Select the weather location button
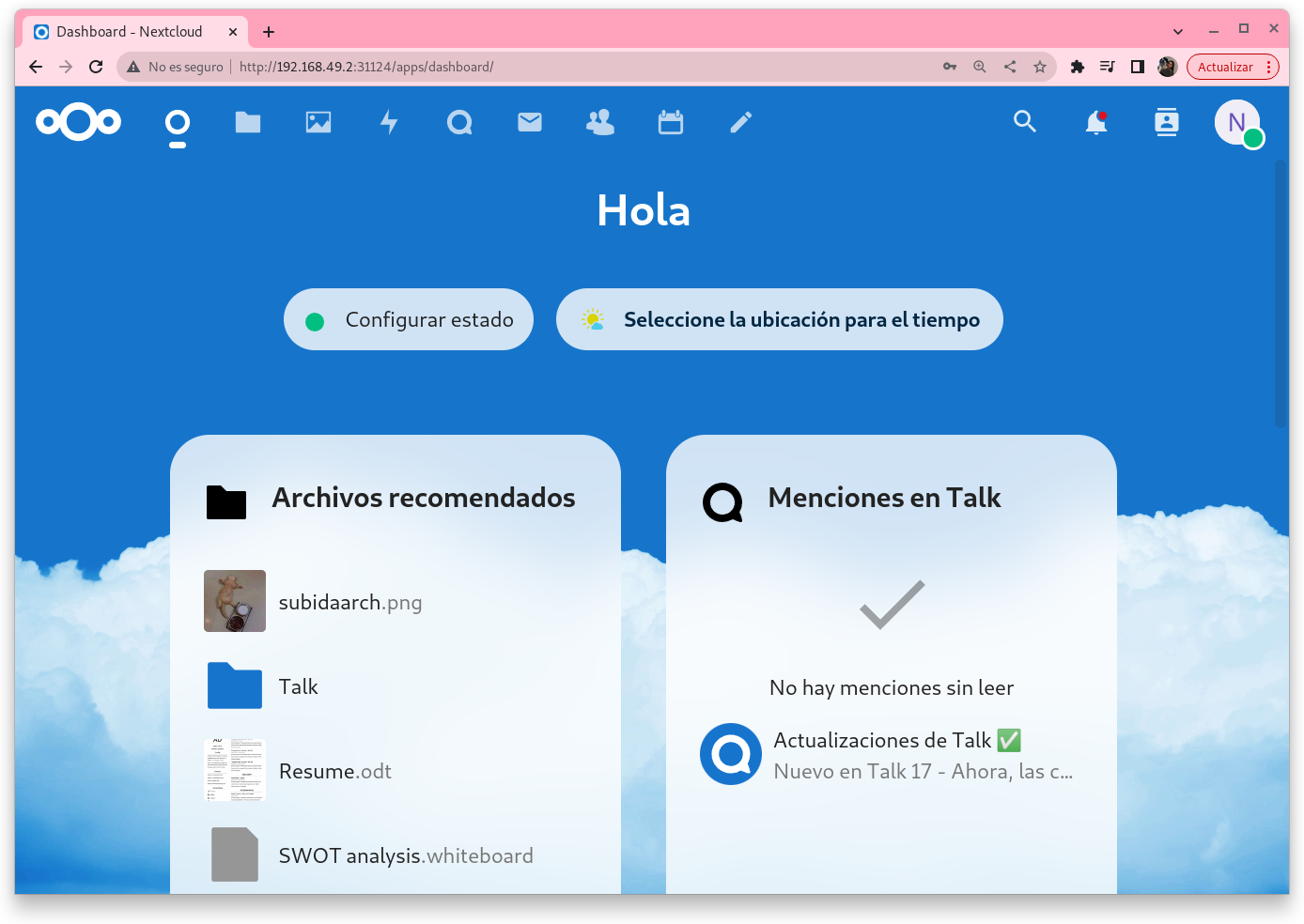Screen dimensions: 1304x924 780,319
